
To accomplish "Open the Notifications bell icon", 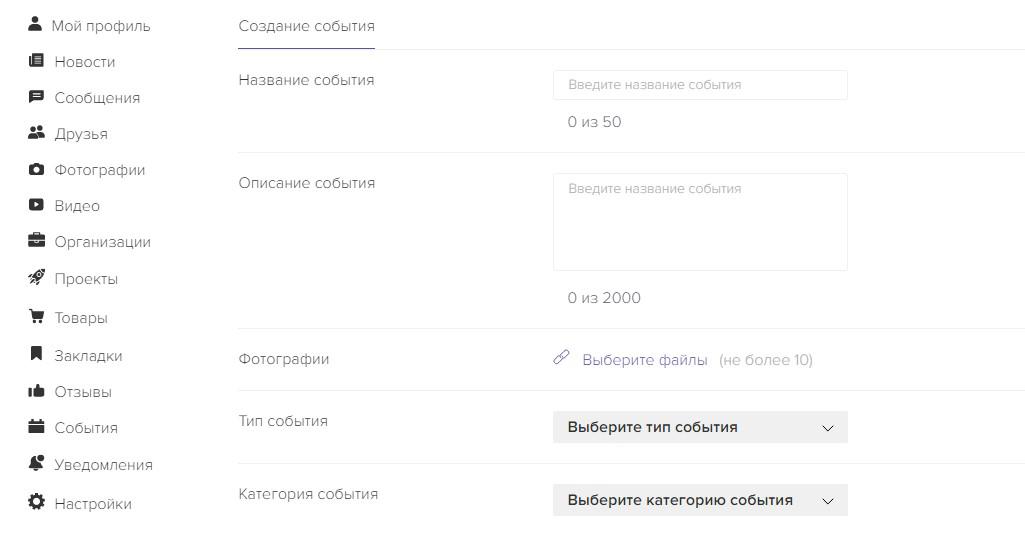I will [36, 464].
